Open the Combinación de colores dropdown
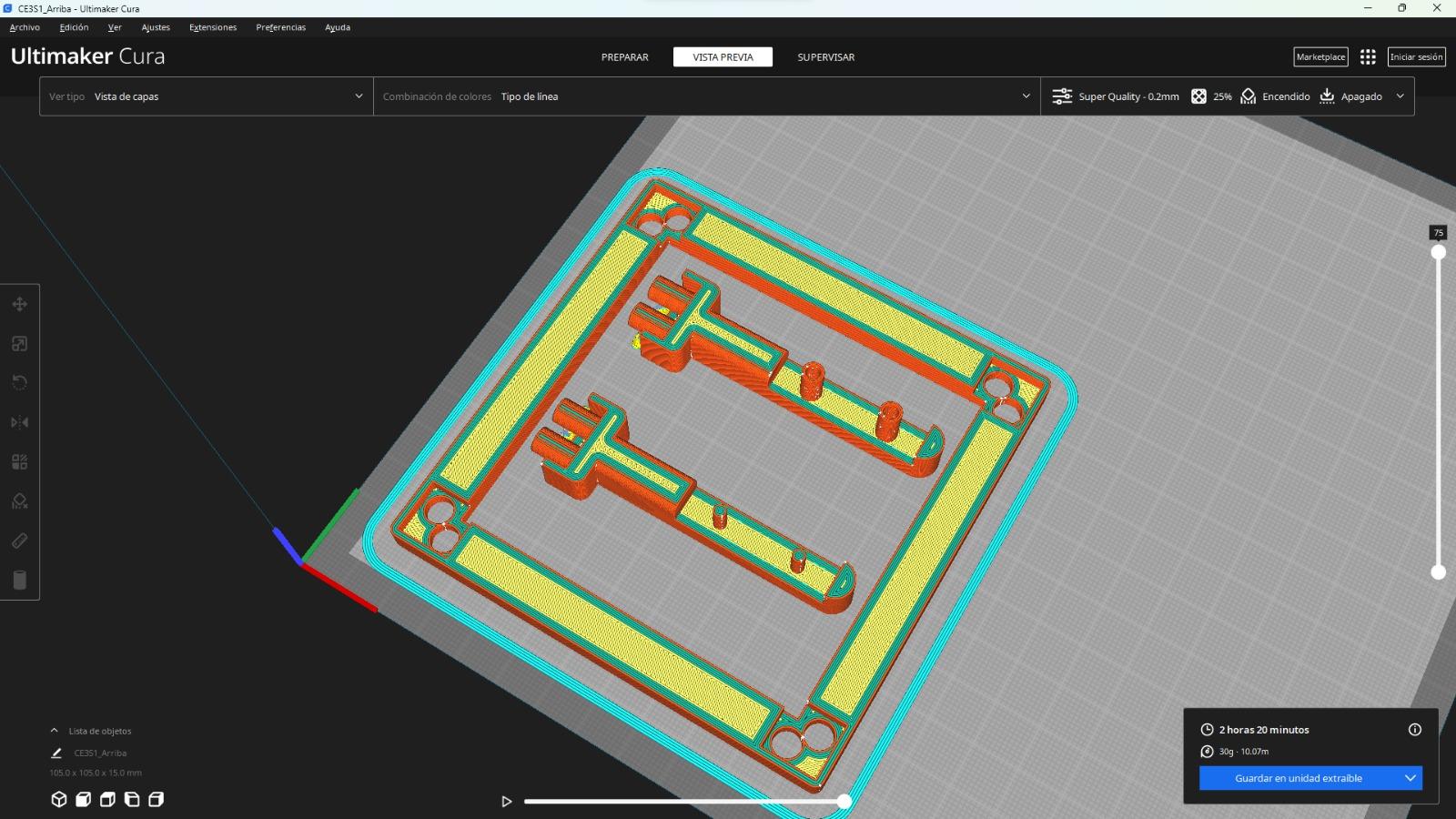Image resolution: width=1456 pixels, height=819 pixels. (707, 96)
